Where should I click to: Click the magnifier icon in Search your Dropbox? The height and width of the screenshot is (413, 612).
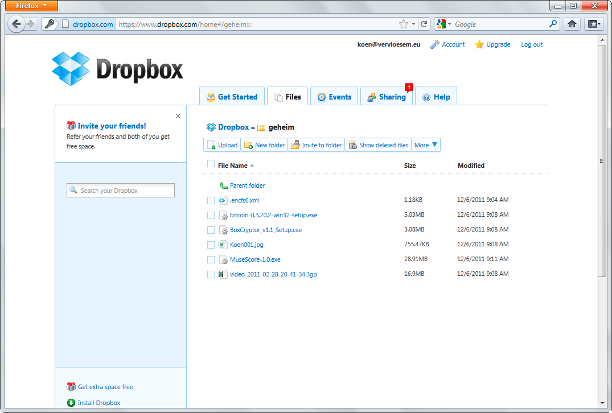(73, 190)
